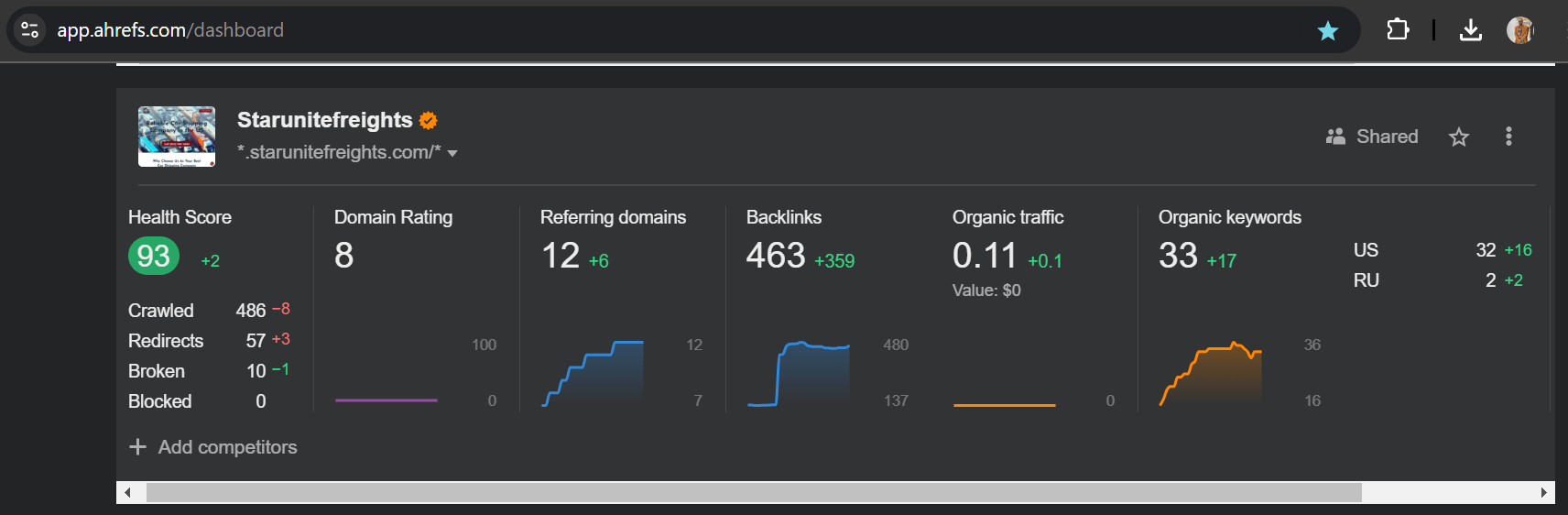Click the Organic traffic orange trend line
The image size is (1568, 515).
[x=1004, y=404]
